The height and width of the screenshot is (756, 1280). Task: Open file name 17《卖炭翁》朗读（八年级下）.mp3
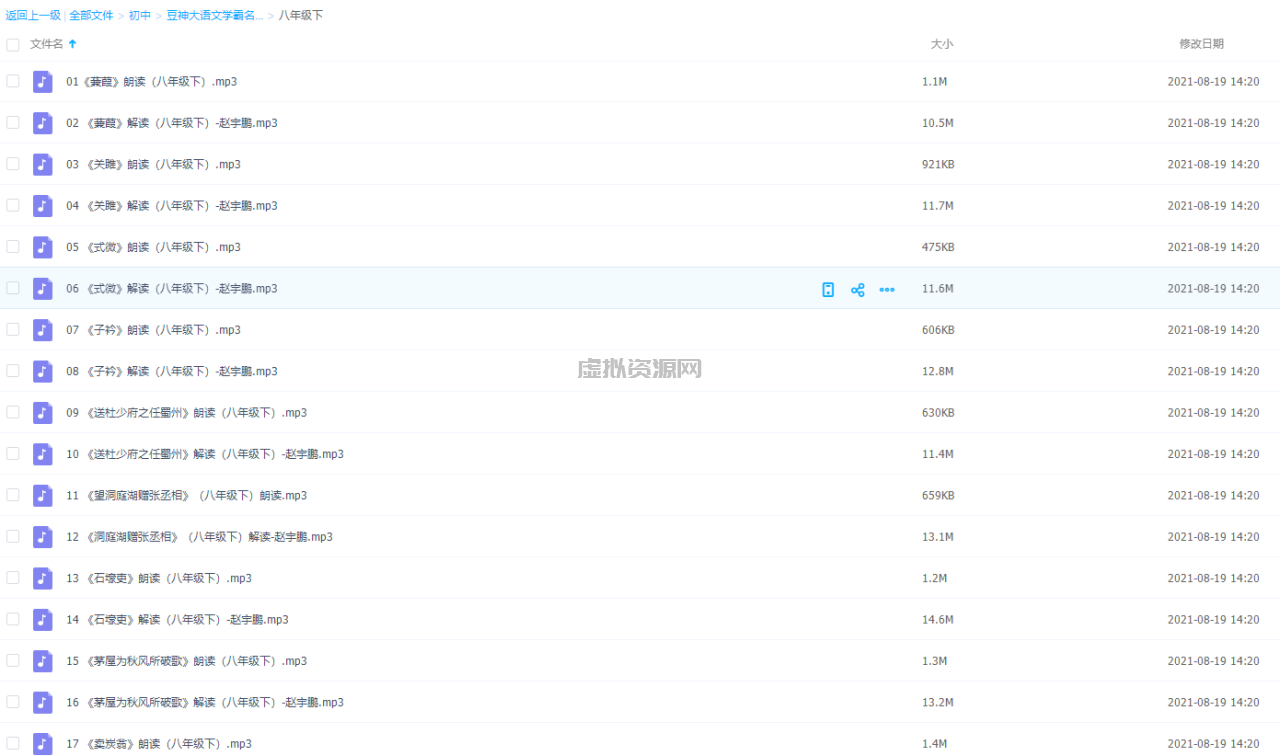point(159,744)
